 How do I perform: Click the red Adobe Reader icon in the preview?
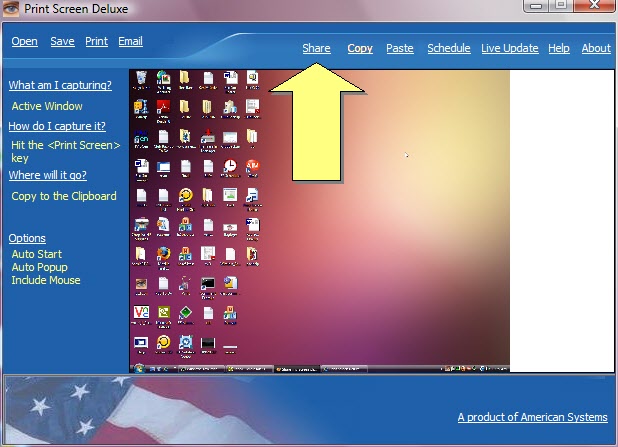click(x=163, y=107)
